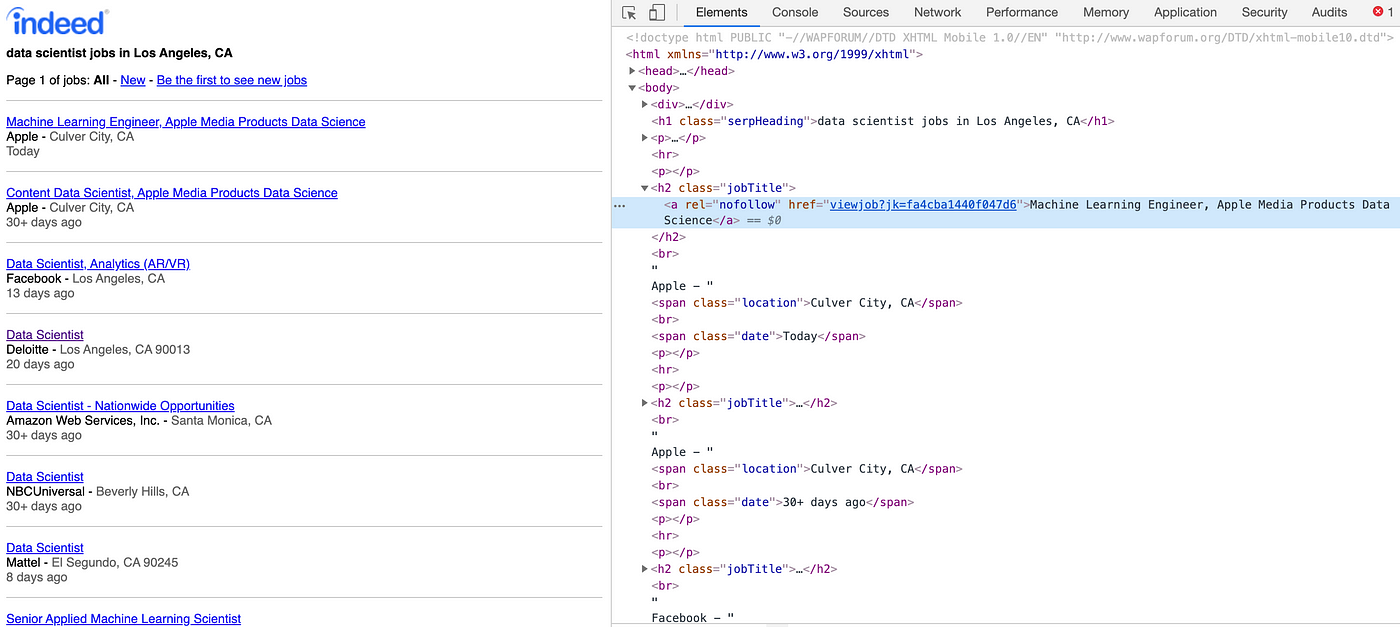Expand the first div node under body
Image resolution: width=1400 pixels, height=627 pixels.
pos(645,104)
